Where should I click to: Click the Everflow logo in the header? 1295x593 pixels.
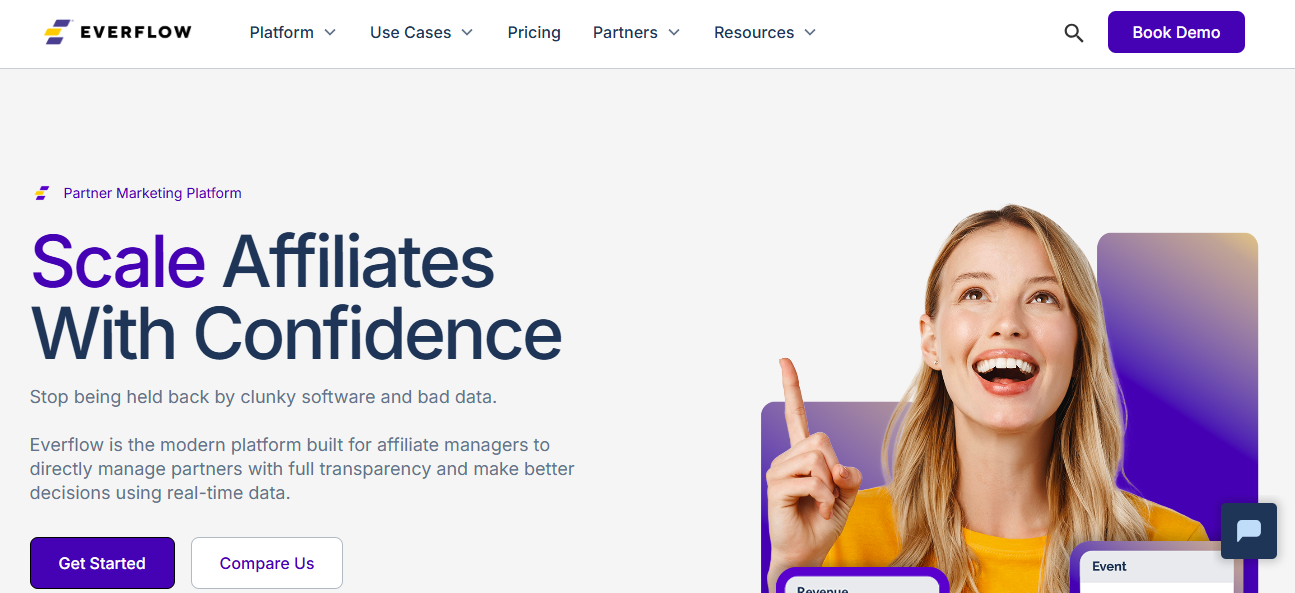[x=118, y=31]
